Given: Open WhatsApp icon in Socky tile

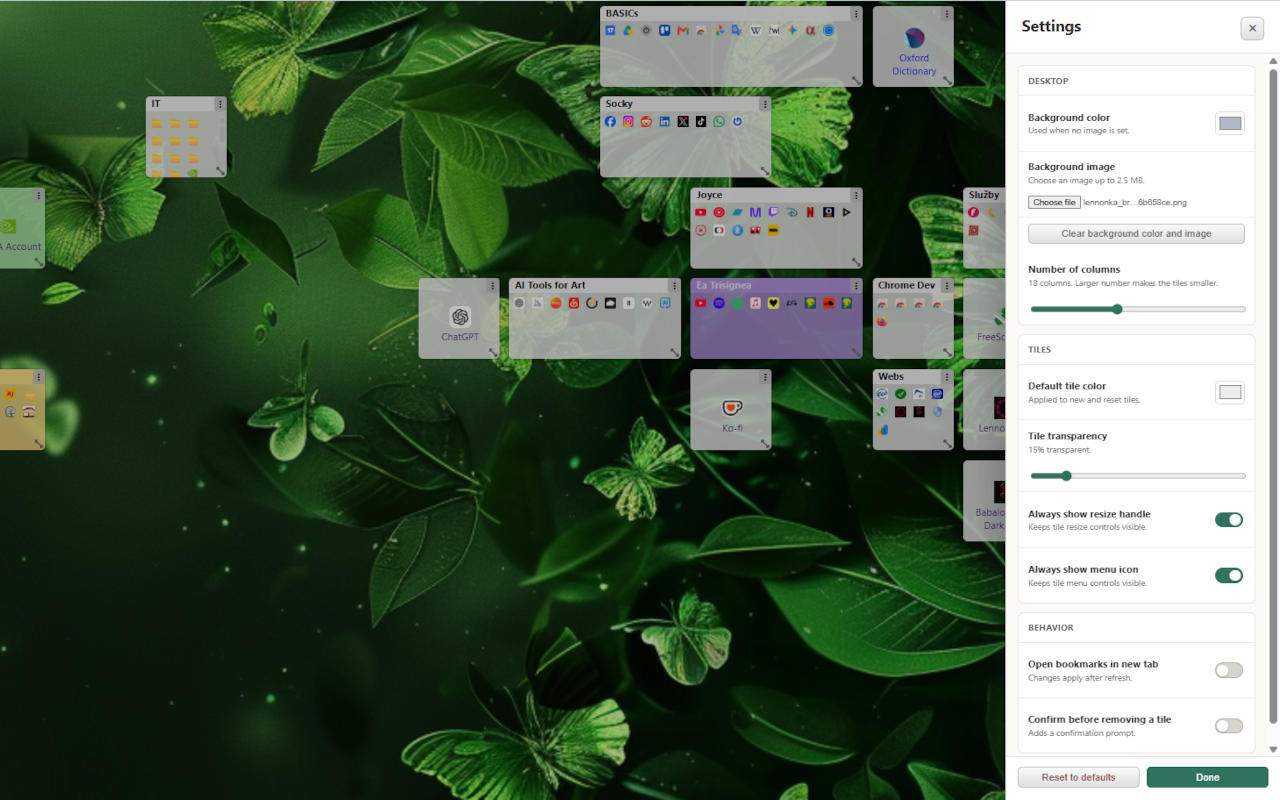Looking at the screenshot, I should pos(719,121).
